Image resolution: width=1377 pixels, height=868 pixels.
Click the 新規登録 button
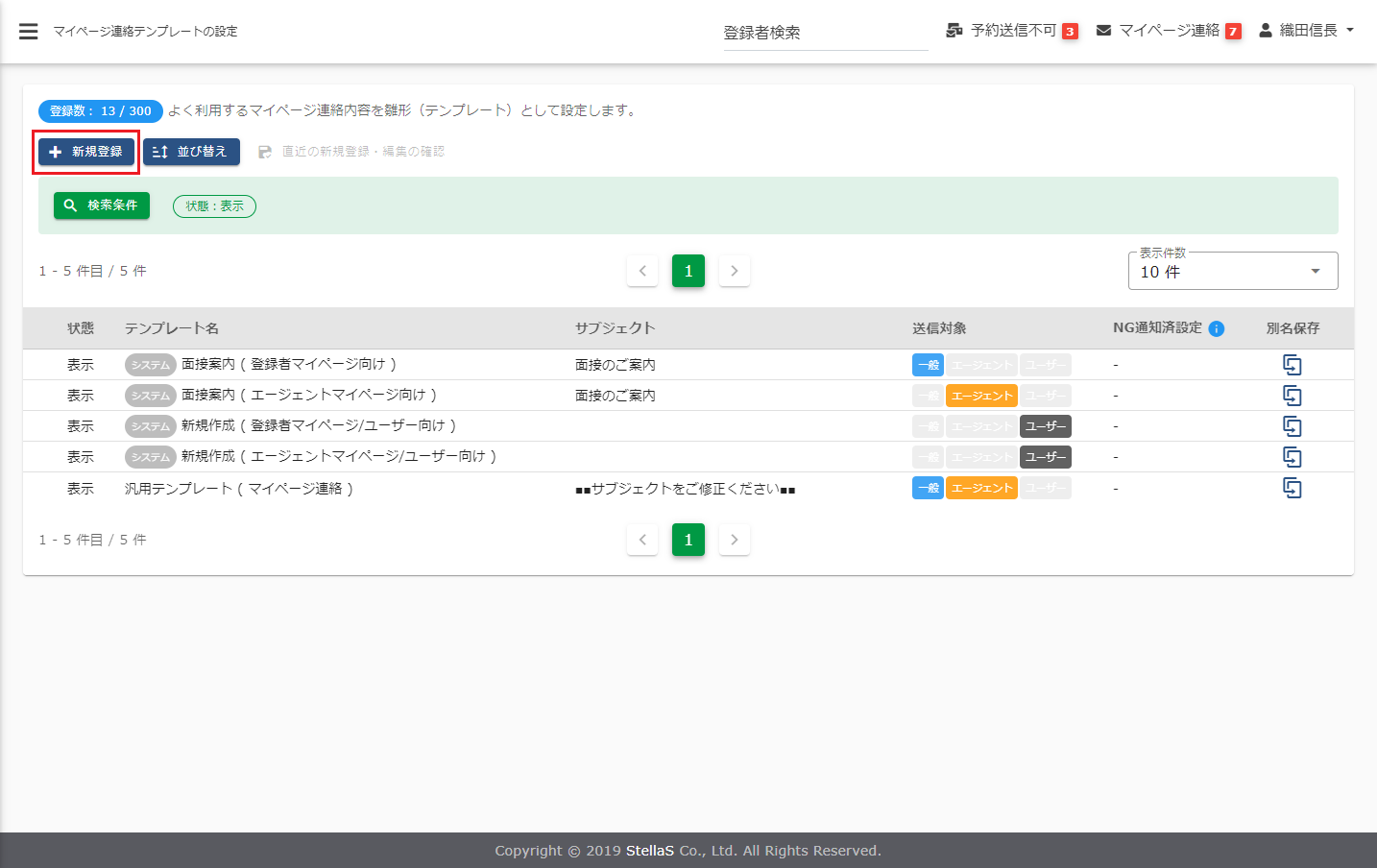pos(86,152)
